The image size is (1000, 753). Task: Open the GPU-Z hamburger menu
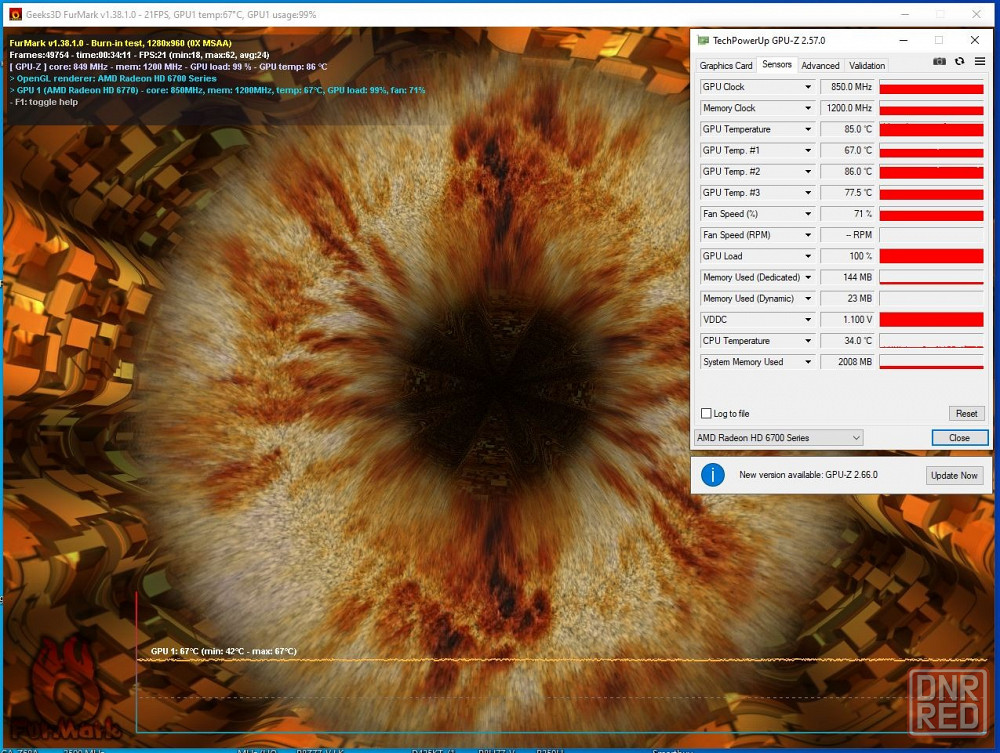tap(980, 61)
